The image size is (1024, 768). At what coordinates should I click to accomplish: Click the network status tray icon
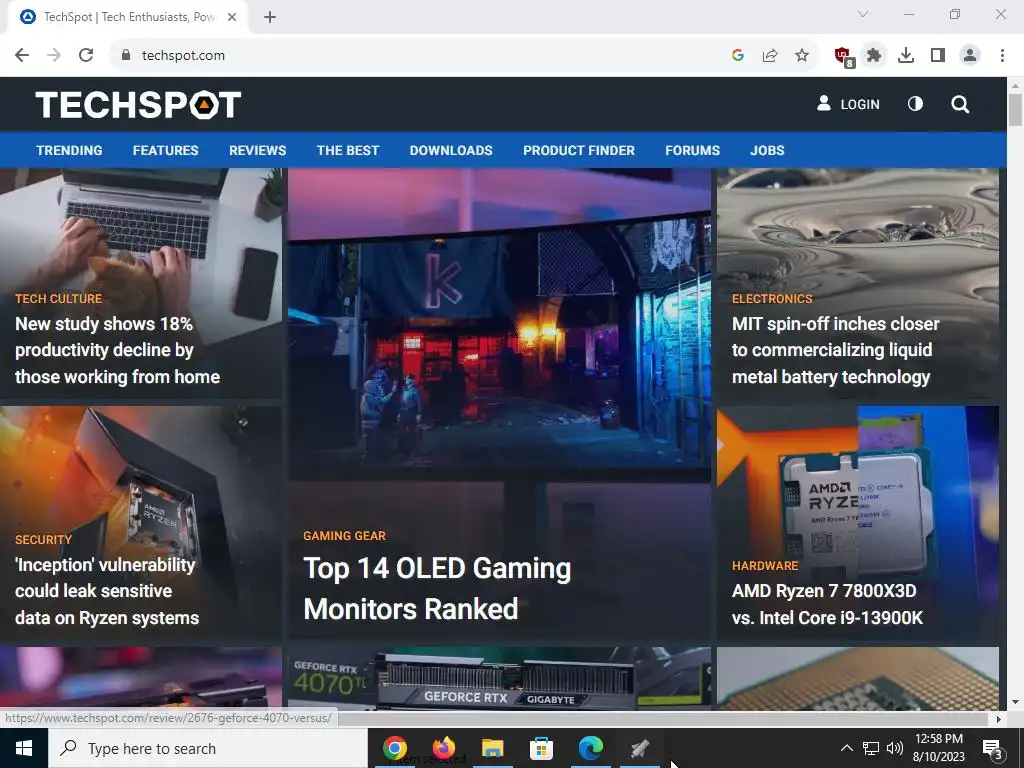point(871,748)
